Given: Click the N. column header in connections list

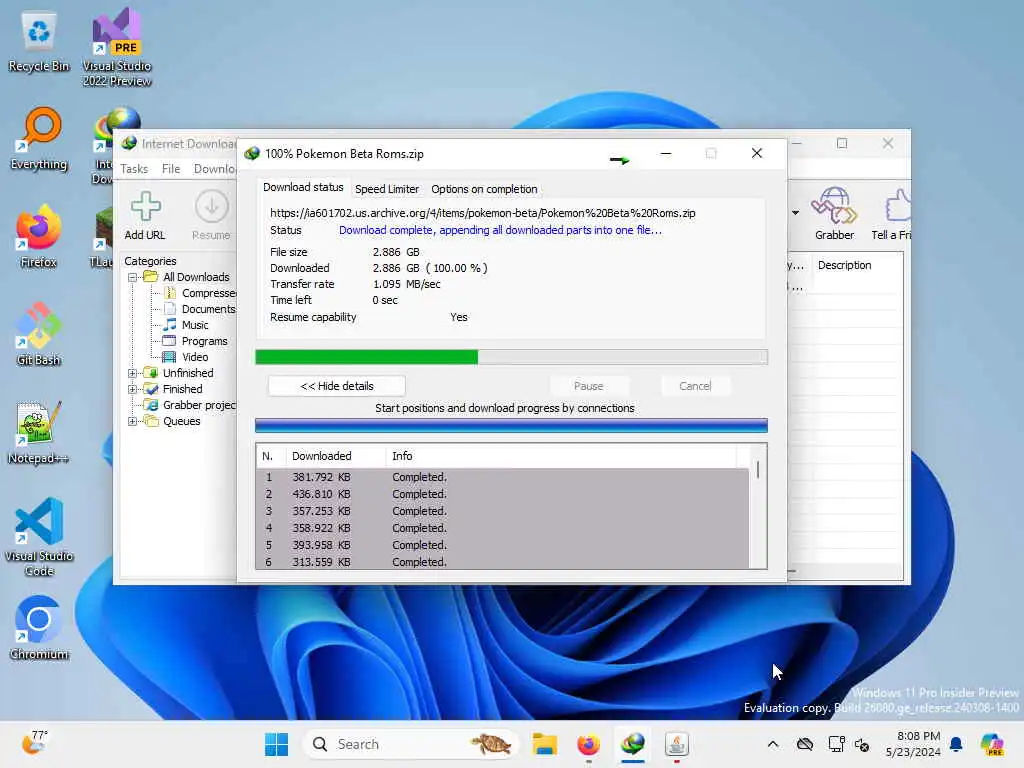Looking at the screenshot, I should click(x=270, y=456).
